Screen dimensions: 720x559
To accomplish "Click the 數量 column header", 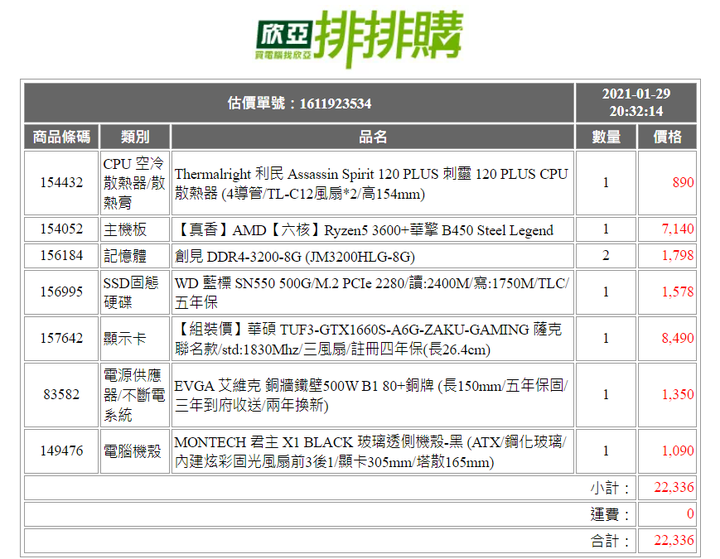I will 606,136.
